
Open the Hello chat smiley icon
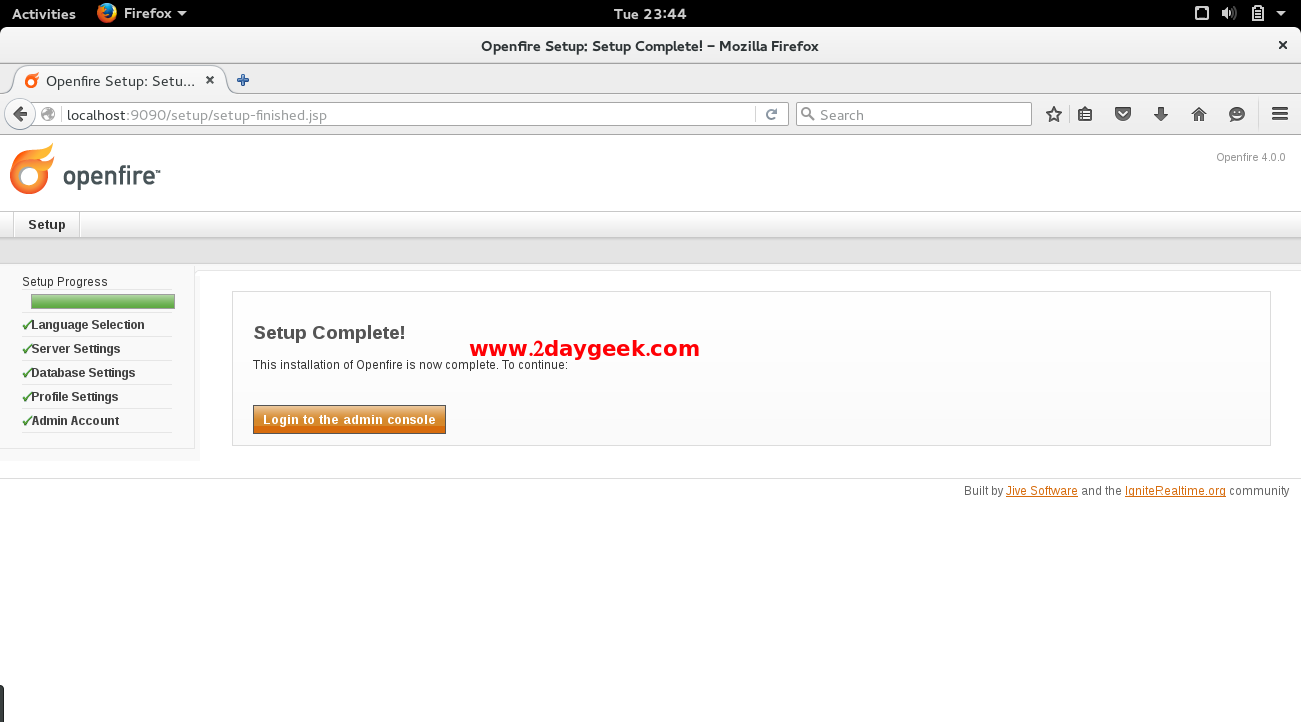pyautogui.click(x=1237, y=114)
